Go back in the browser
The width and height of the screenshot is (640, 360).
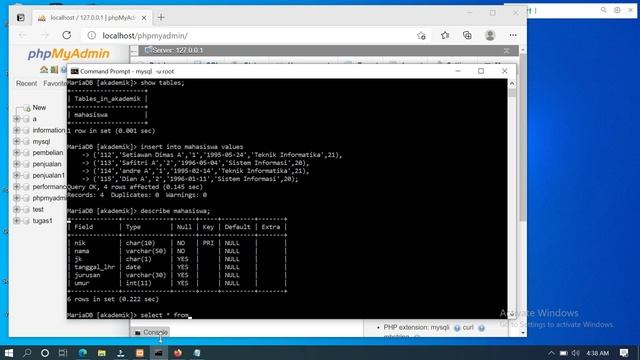(23, 36)
